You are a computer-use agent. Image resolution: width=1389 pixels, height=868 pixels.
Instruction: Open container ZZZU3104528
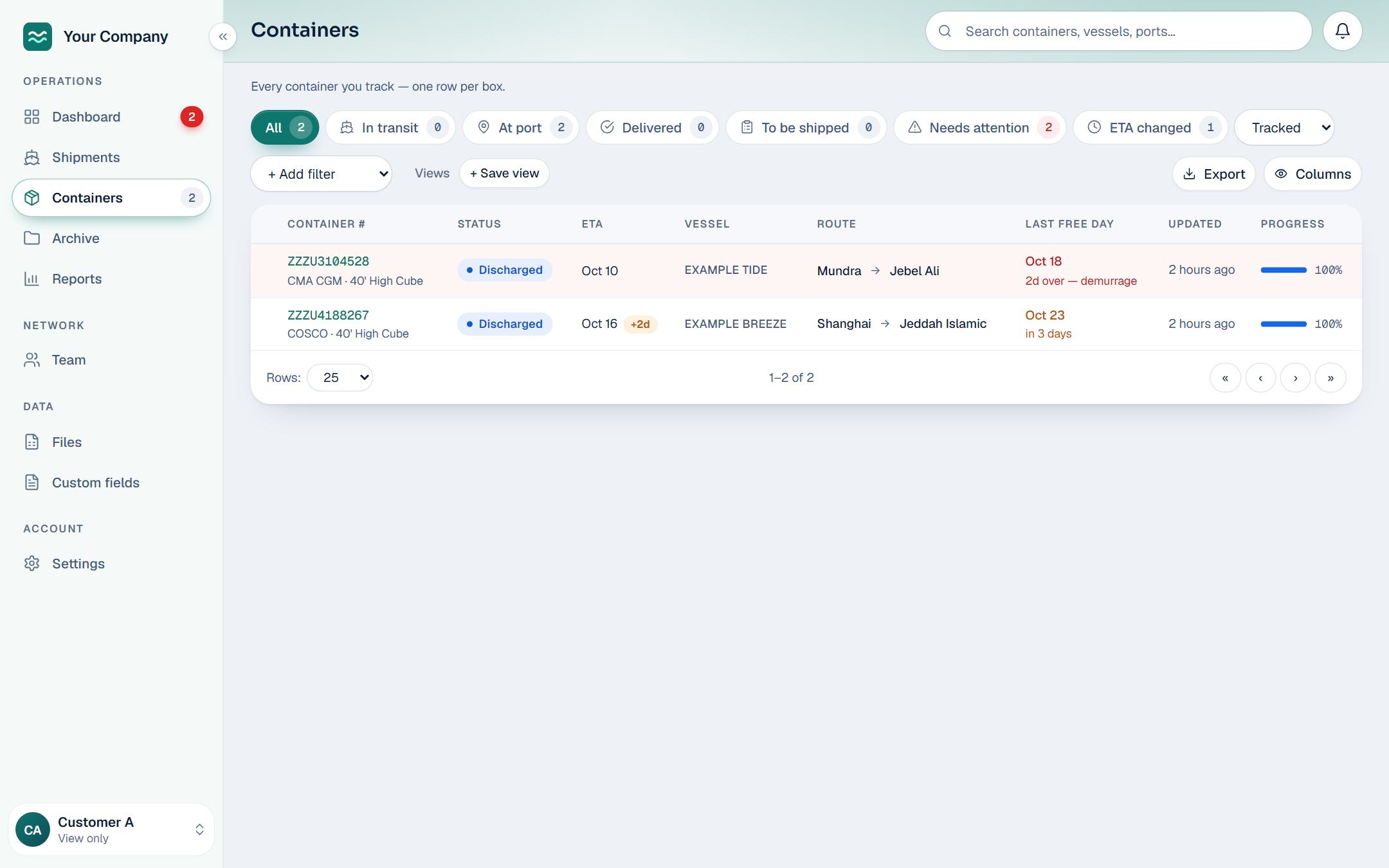tap(328, 262)
